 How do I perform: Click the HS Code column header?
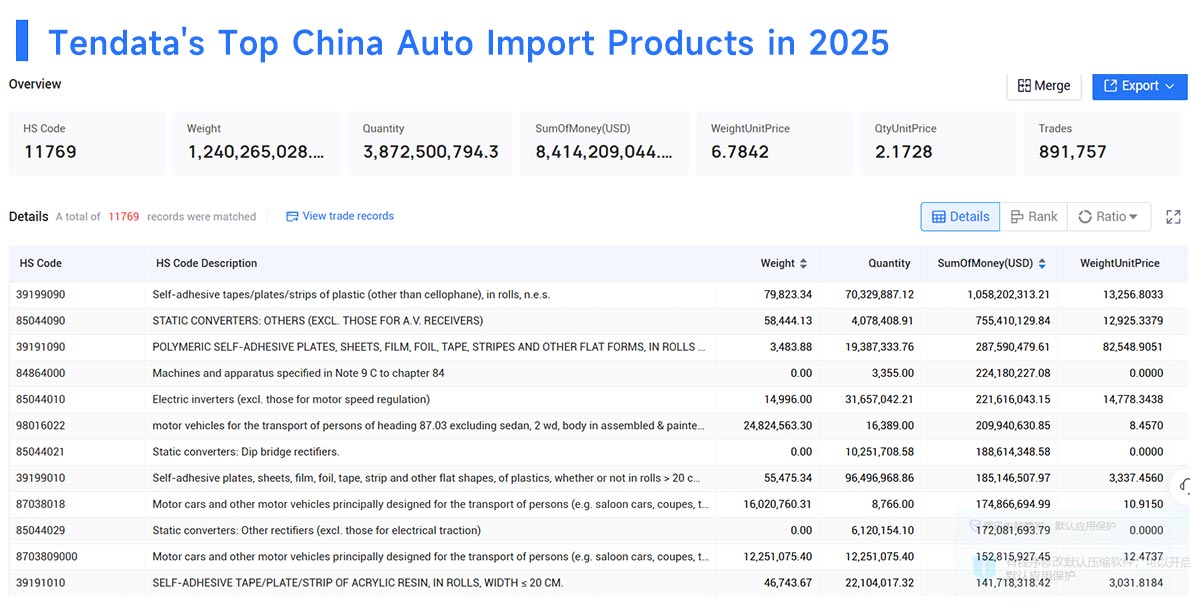click(40, 263)
